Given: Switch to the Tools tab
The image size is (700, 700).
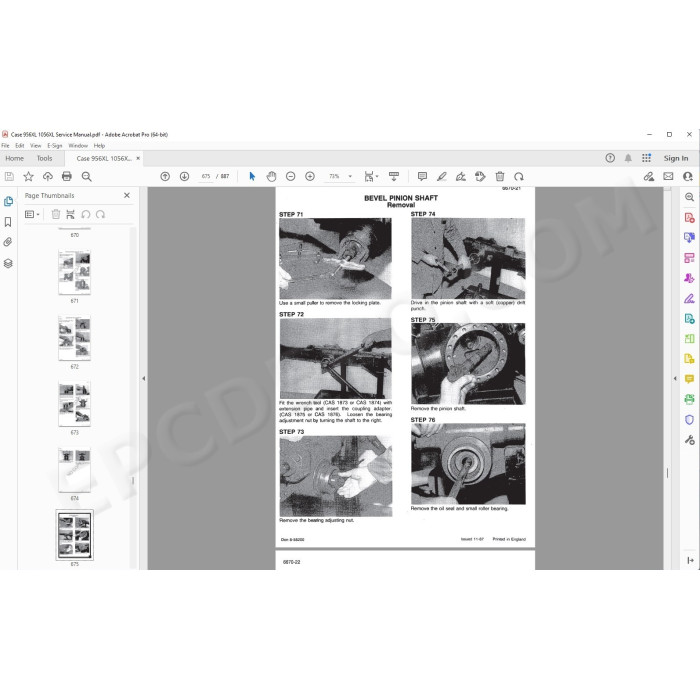Looking at the screenshot, I should [x=44, y=158].
